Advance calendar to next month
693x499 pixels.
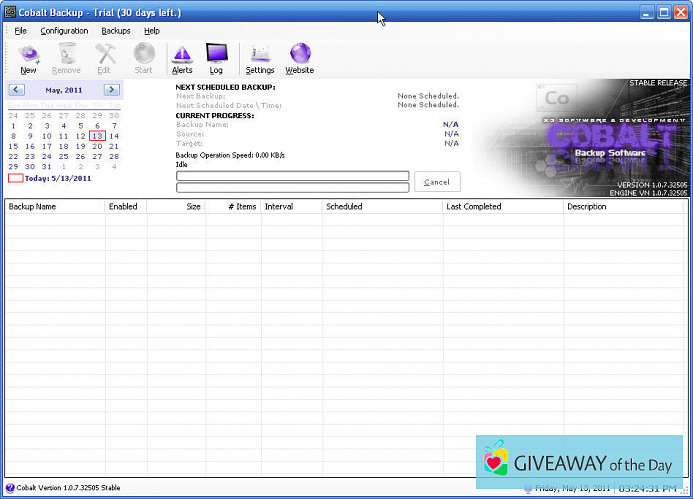click(112, 90)
